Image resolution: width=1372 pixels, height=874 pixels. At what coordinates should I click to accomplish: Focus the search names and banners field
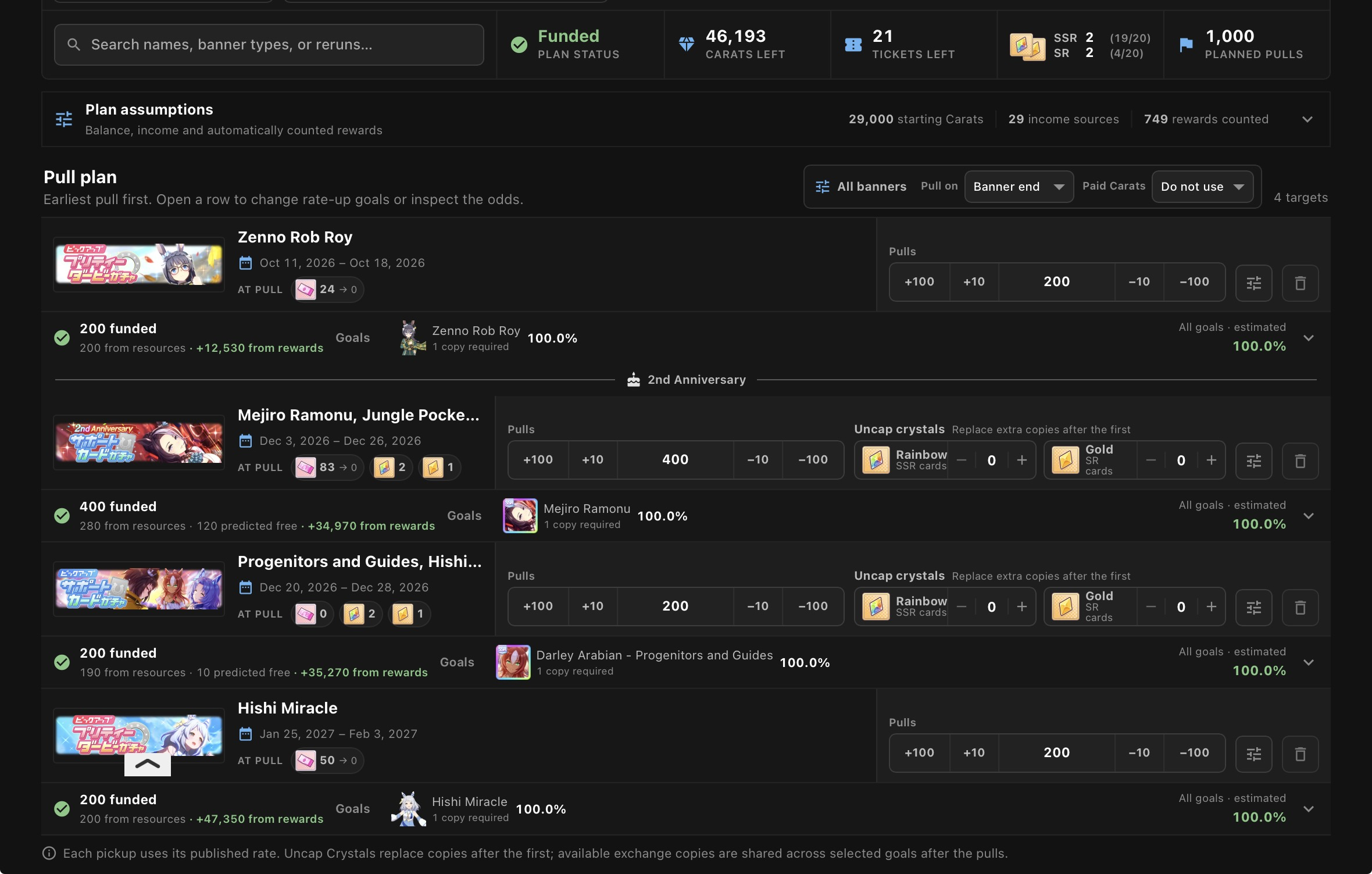[x=269, y=45]
